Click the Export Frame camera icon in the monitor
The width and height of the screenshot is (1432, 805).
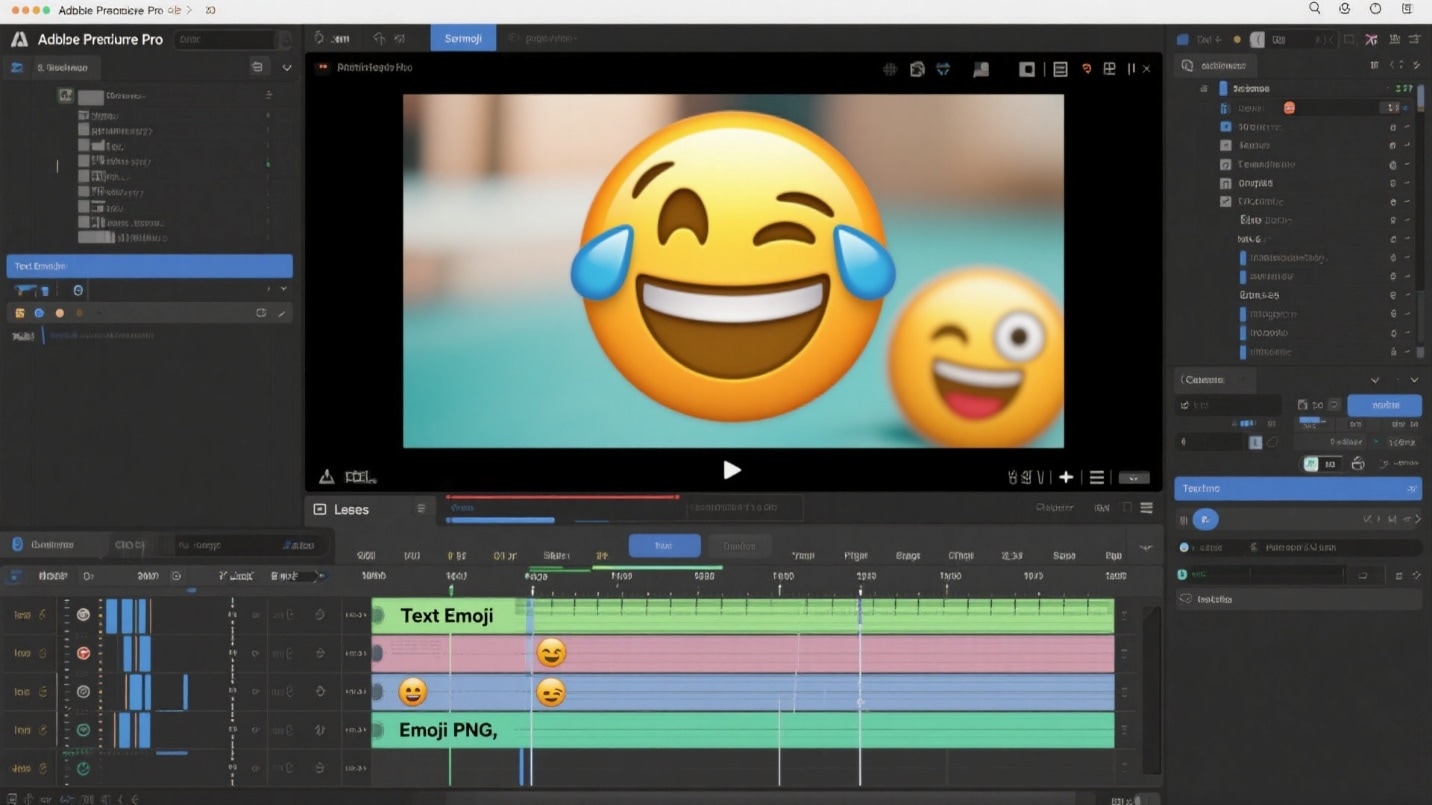click(918, 69)
